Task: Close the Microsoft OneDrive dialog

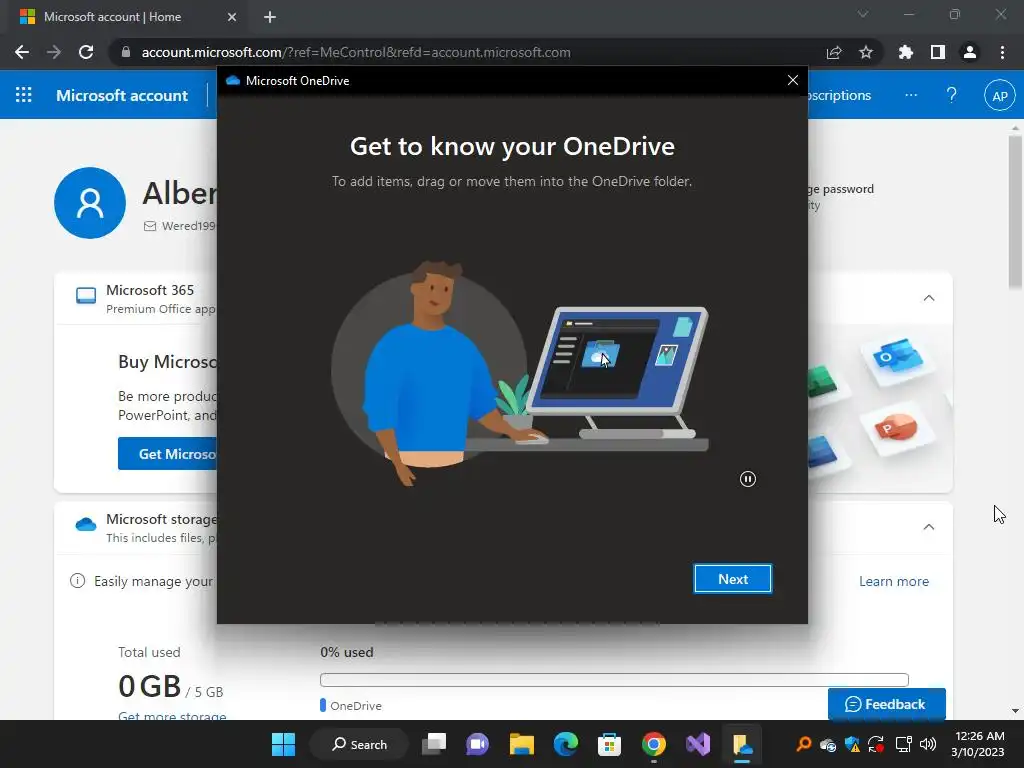Action: point(793,80)
